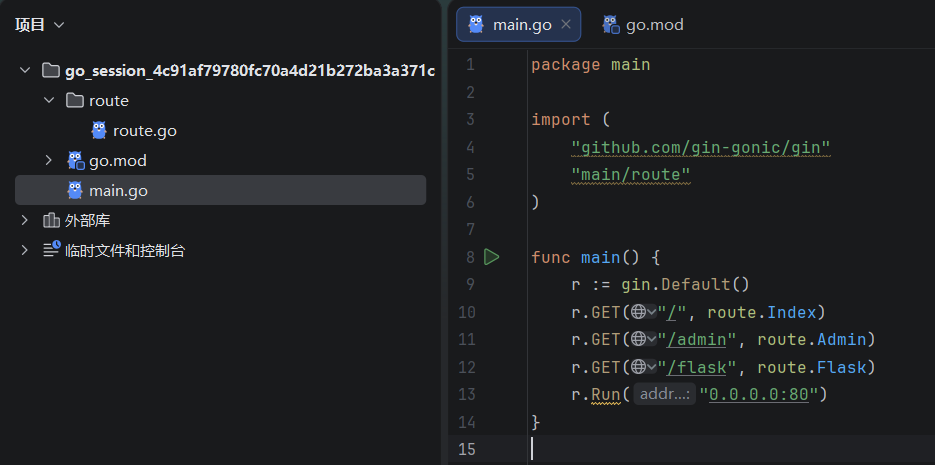Expand the 外部库 node
935x465 pixels.
coord(25,220)
